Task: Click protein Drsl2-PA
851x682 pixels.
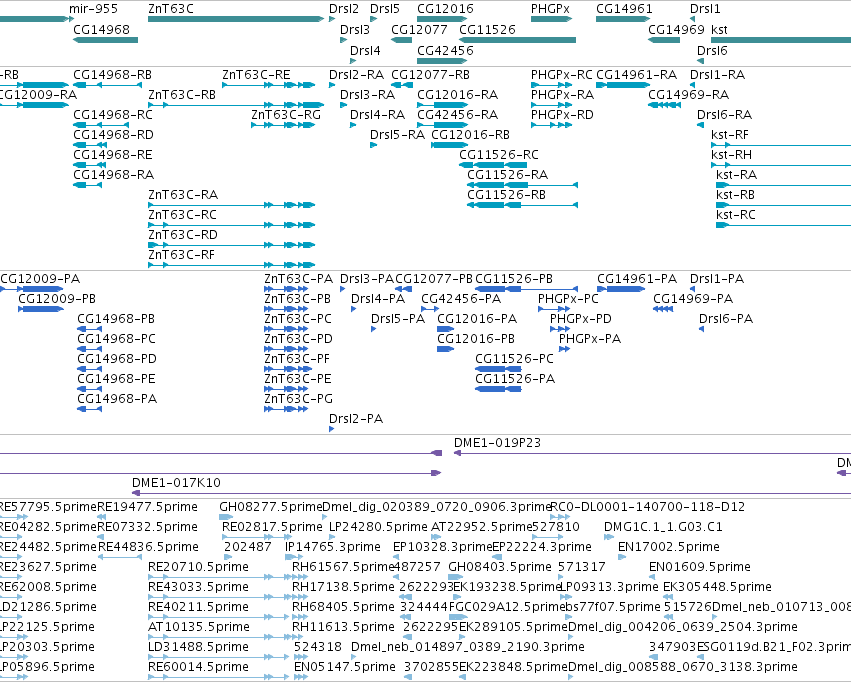Action: [355, 418]
